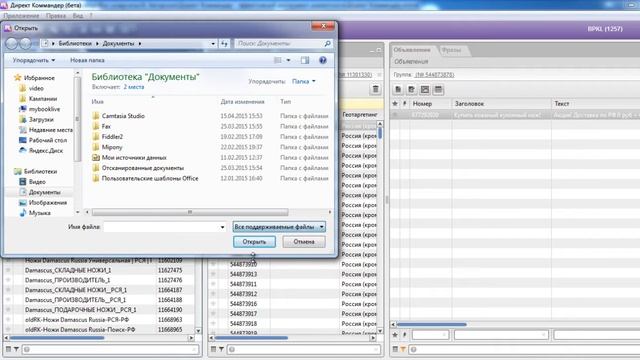Open the view options icon in the dialog toolbar
The image size is (640, 360).
coord(278,60)
